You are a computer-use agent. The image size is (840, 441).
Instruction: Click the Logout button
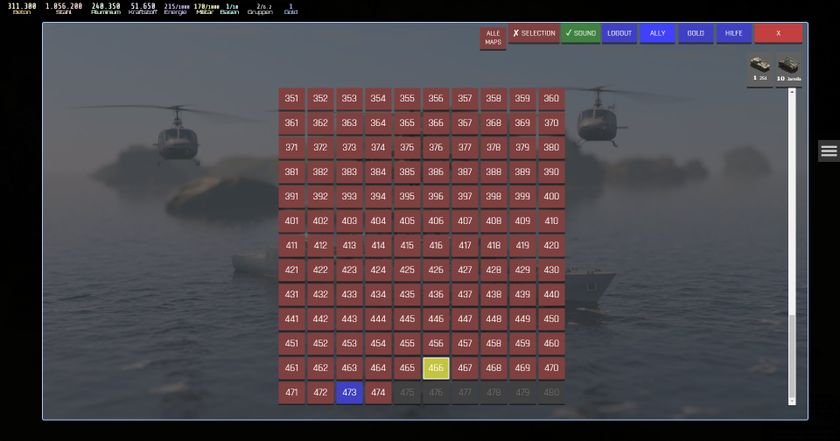click(x=620, y=33)
